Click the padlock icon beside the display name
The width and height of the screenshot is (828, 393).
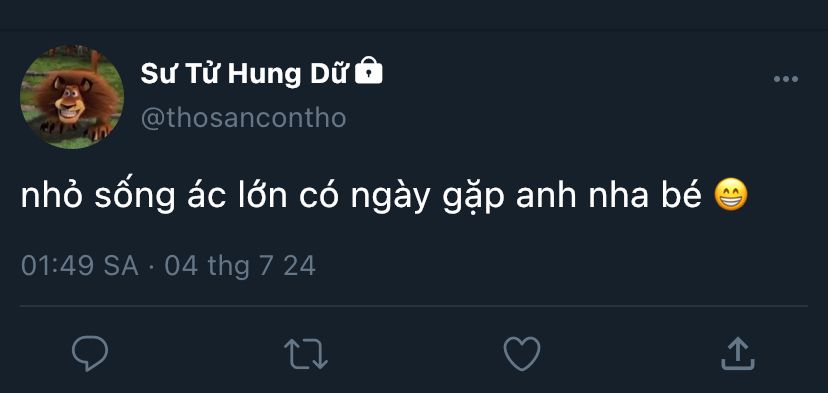point(368,71)
